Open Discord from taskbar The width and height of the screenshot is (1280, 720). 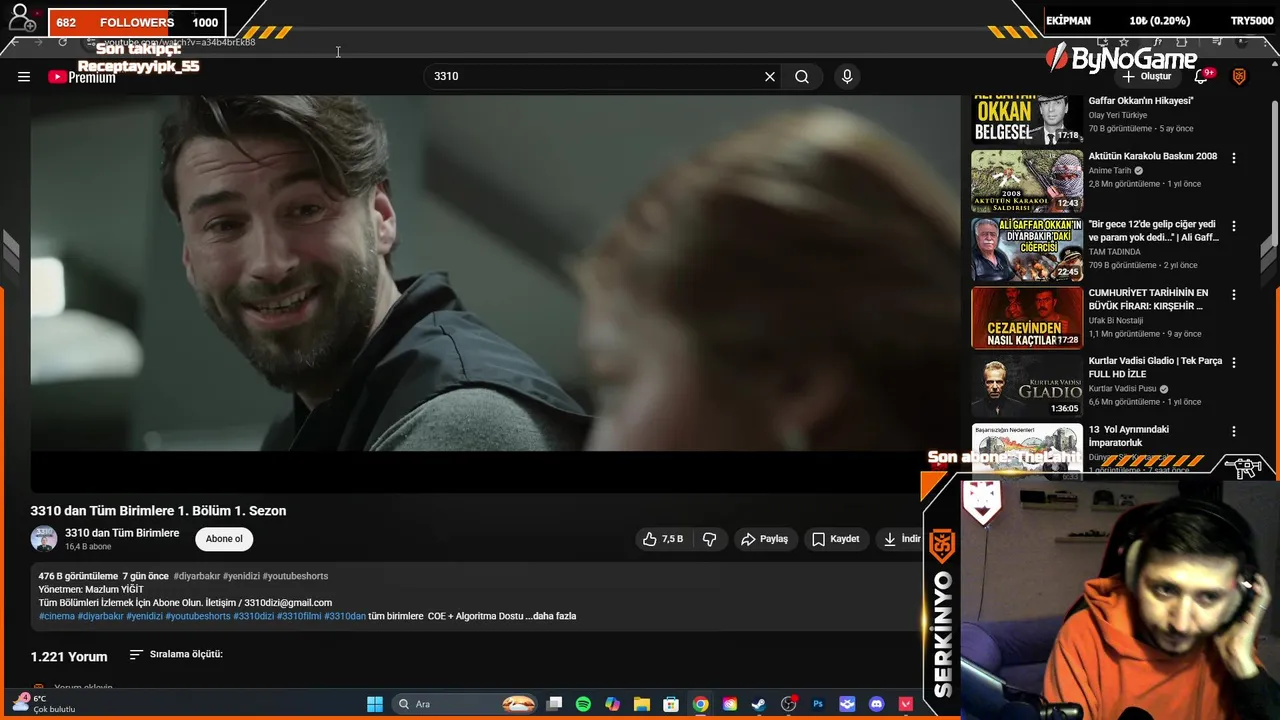877,704
